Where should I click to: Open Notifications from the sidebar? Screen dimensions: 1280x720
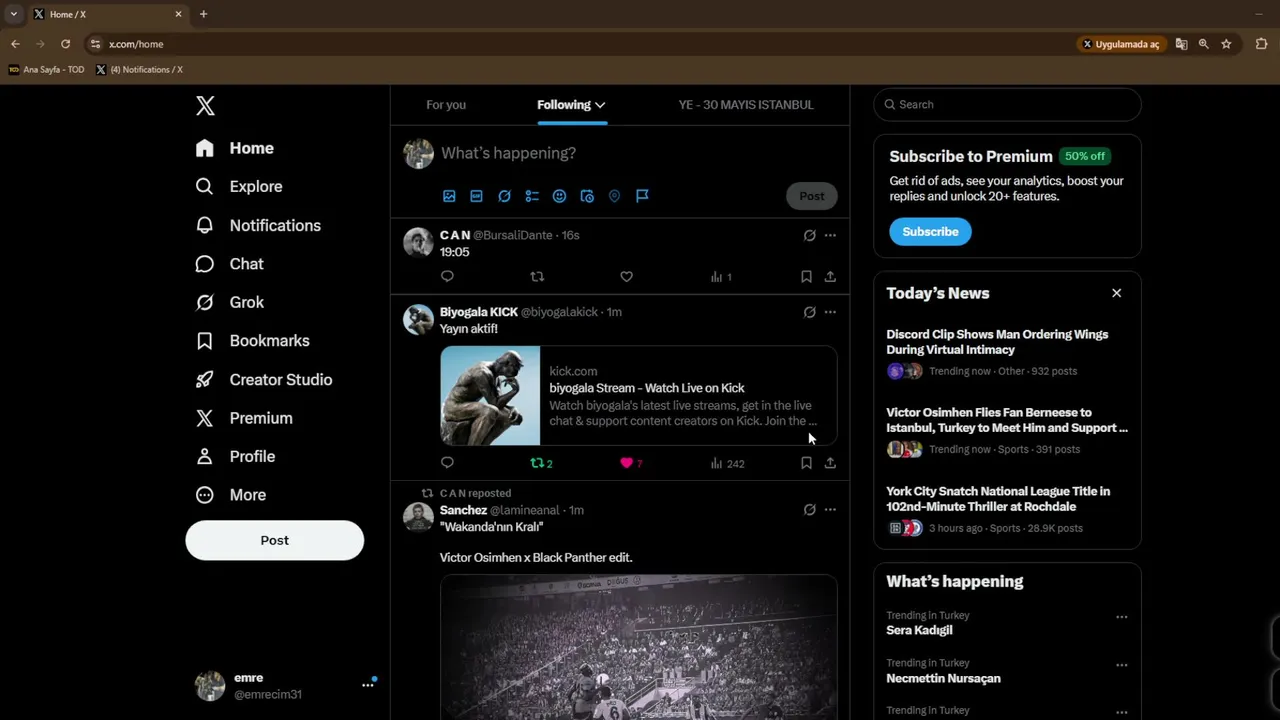coord(258,225)
